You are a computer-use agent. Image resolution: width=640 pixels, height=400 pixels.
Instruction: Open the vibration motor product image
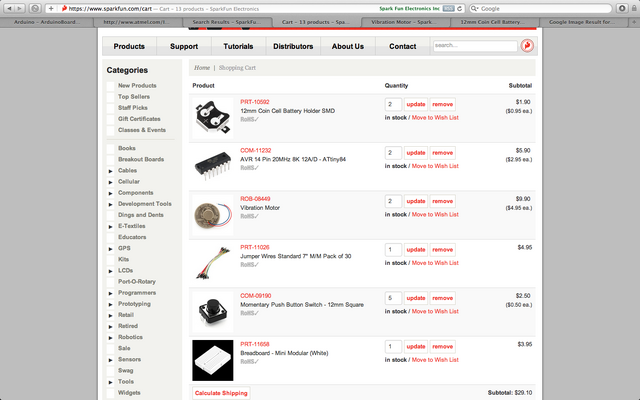pos(213,215)
